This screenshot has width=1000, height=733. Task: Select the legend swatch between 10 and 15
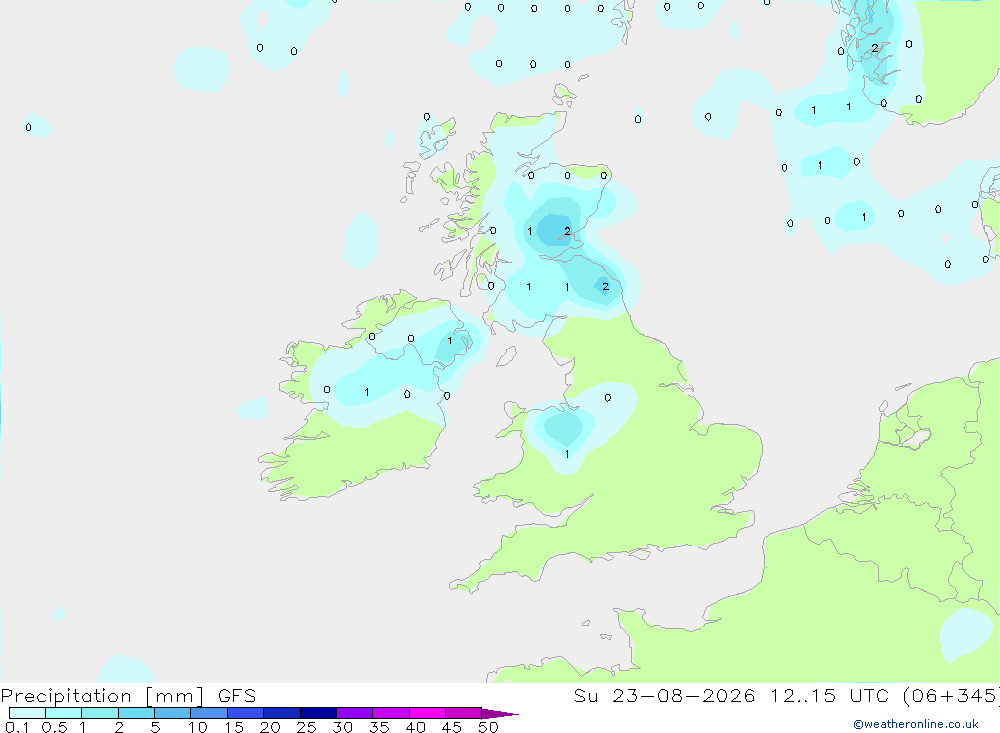tap(209, 713)
